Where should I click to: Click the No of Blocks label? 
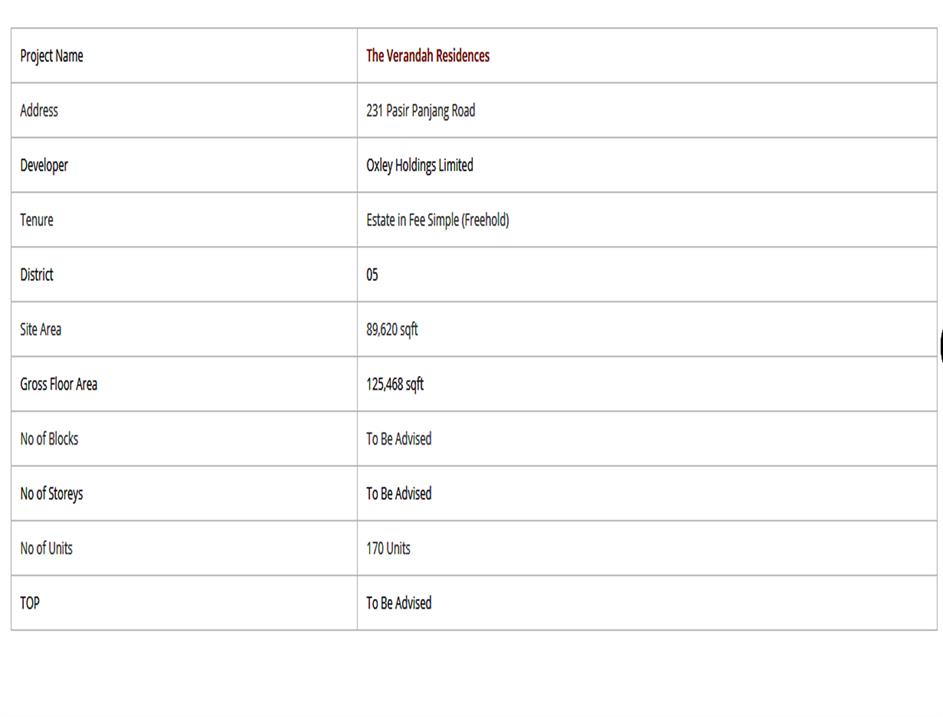49,439
